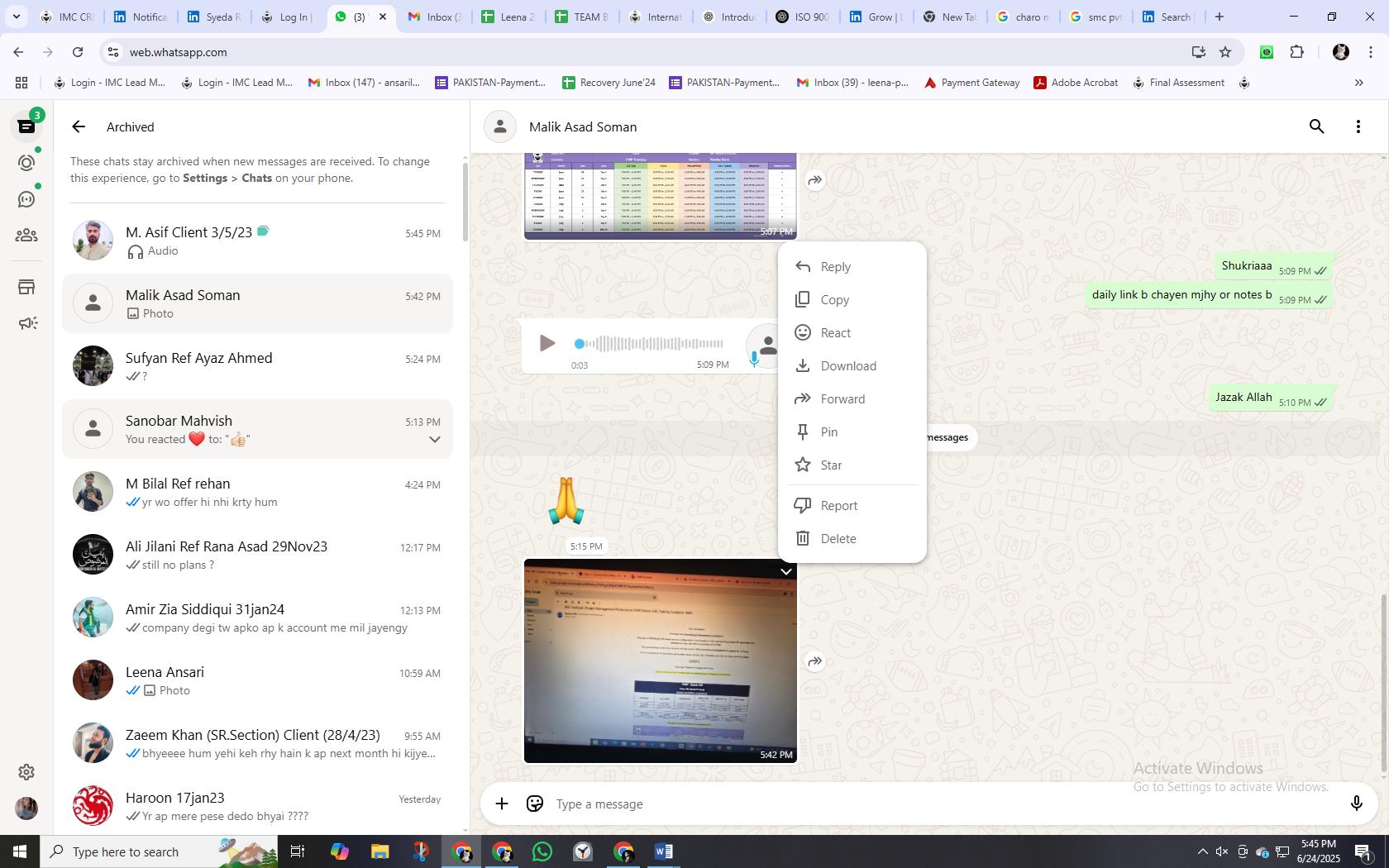Seek within voice message waveform
The image size is (1389, 868).
click(x=650, y=343)
